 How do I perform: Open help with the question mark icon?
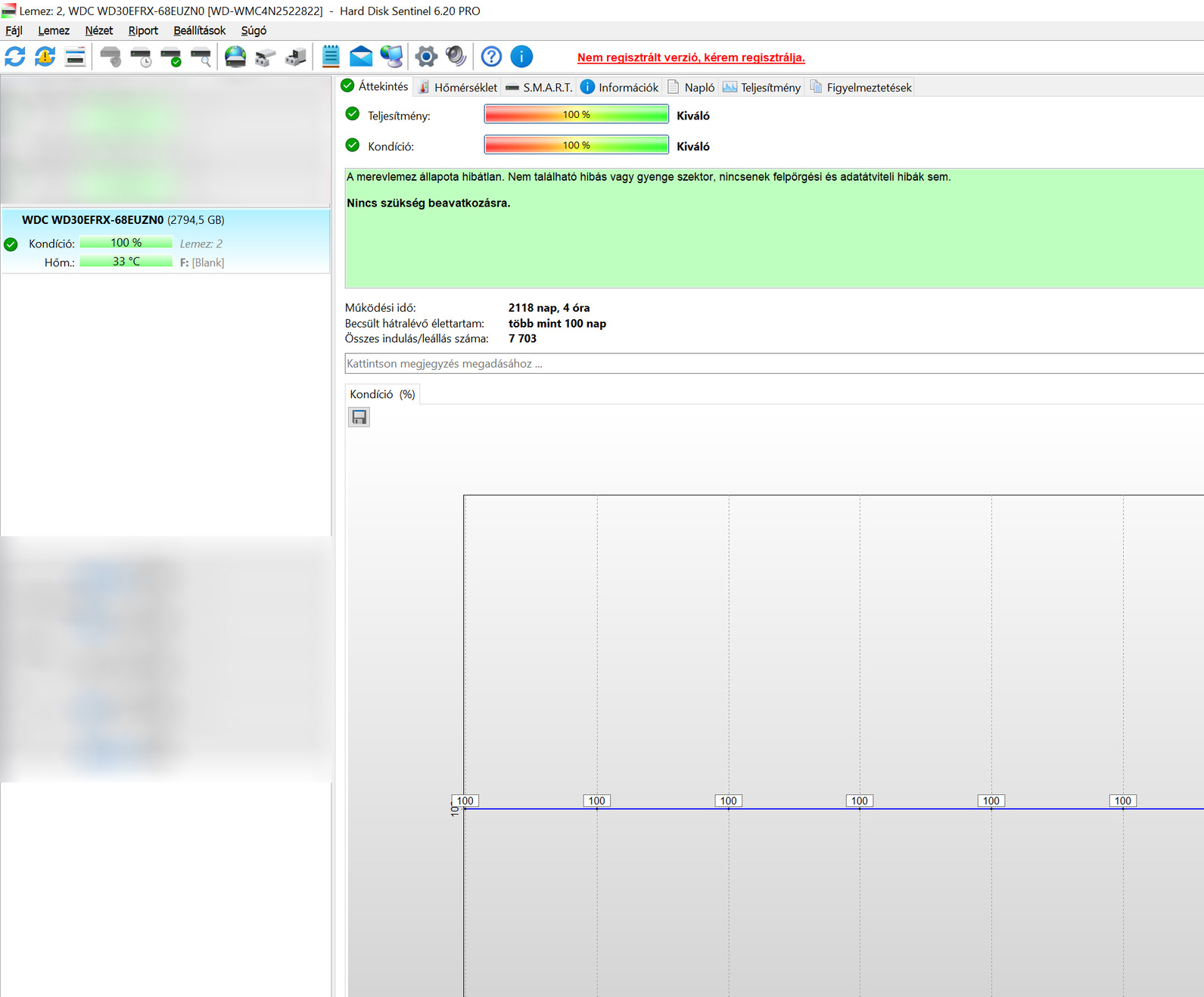click(x=491, y=57)
